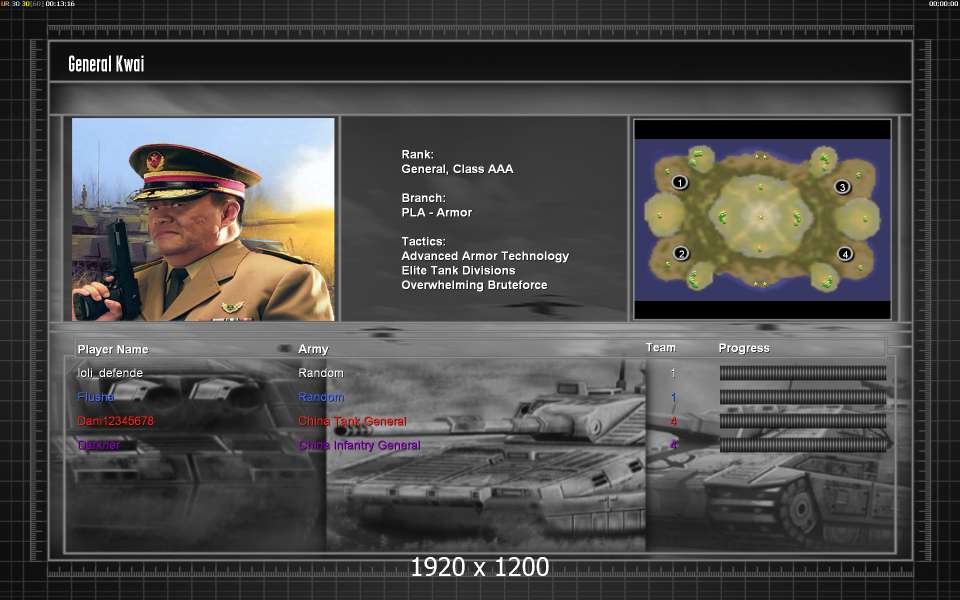The width and height of the screenshot is (960, 600).
Task: Click the "Team" column header
Action: pyautogui.click(x=661, y=348)
